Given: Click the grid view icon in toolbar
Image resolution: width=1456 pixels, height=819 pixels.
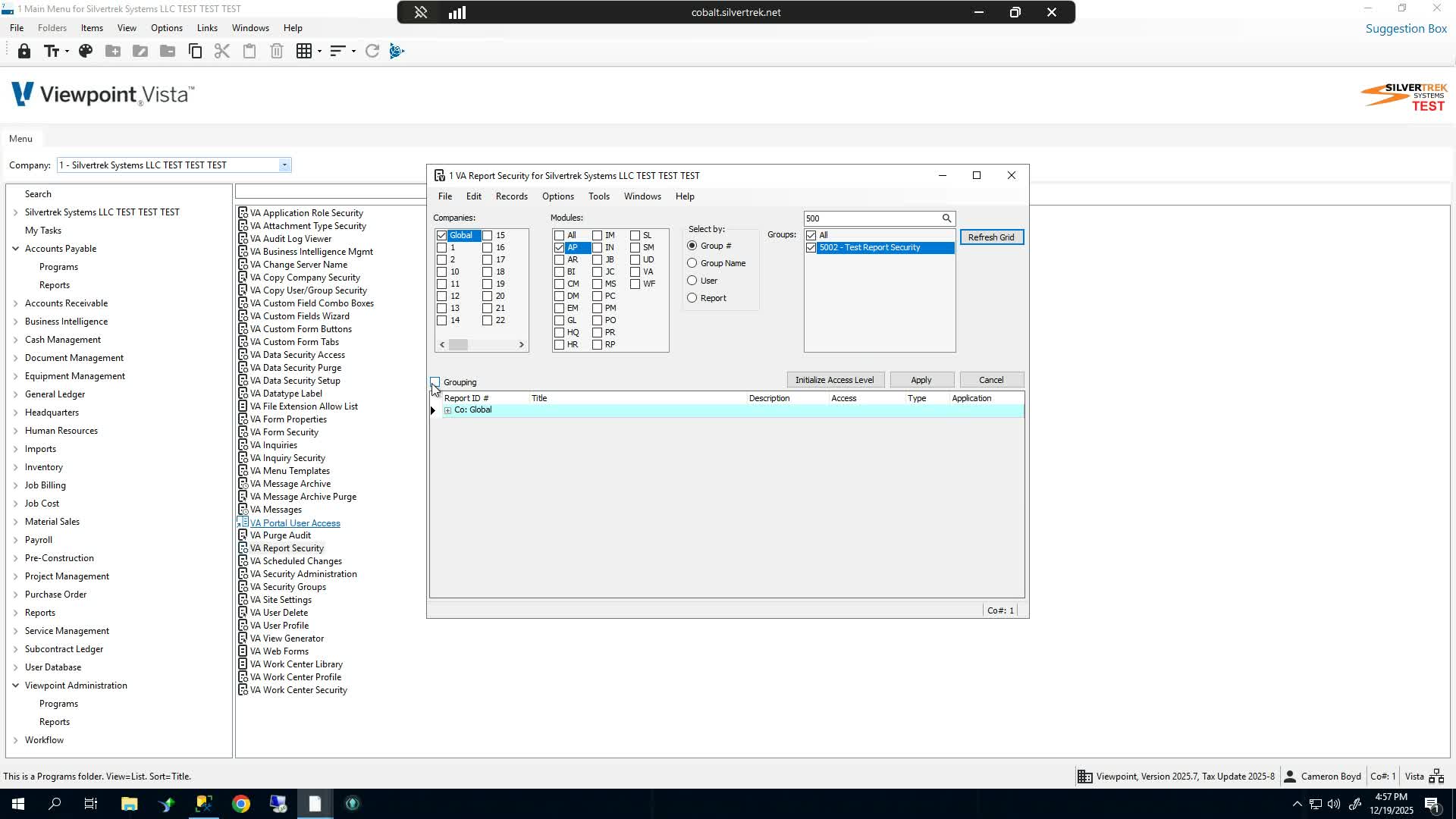Looking at the screenshot, I should pyautogui.click(x=304, y=51).
